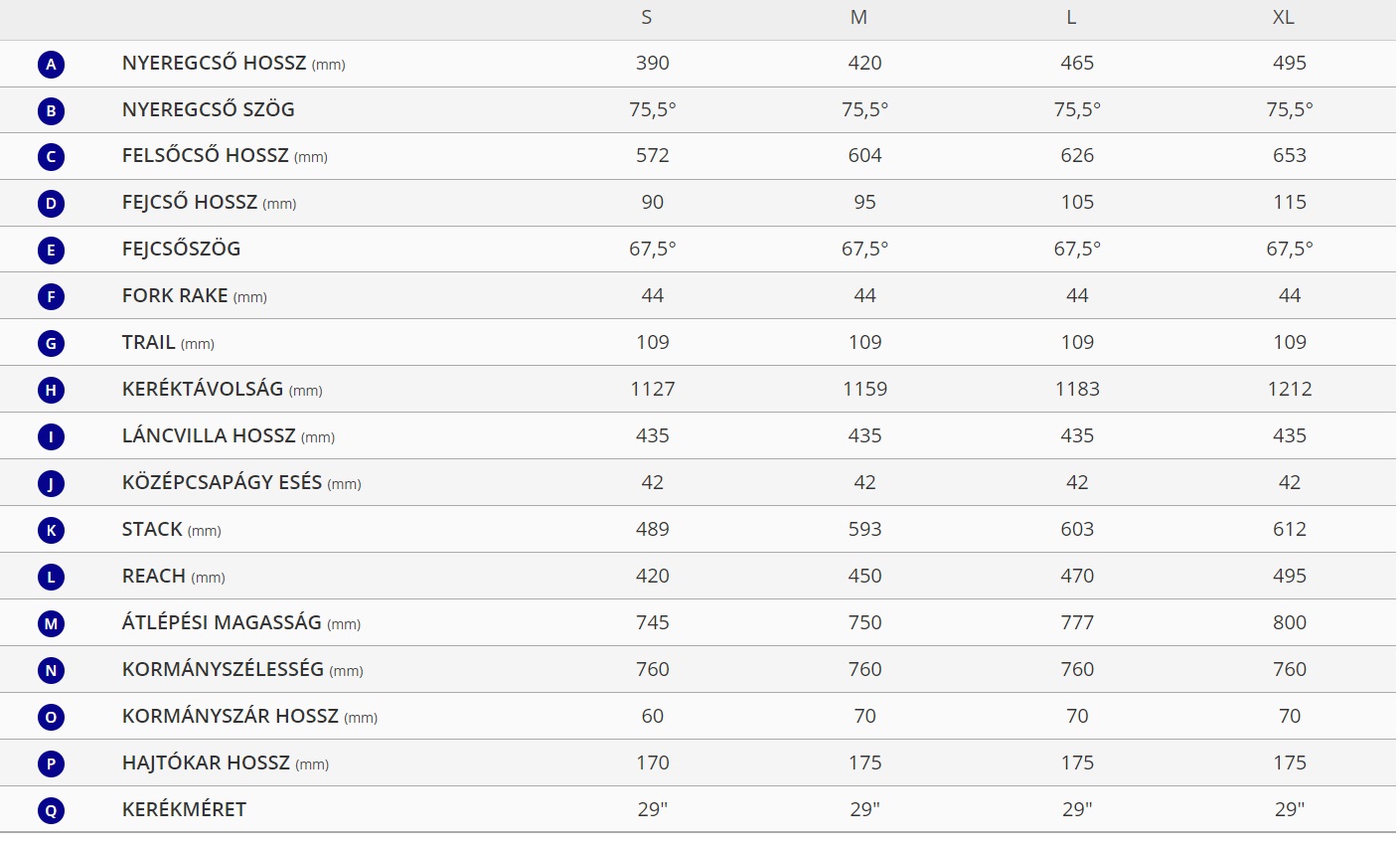Click the N circle icon for Kormányszélesség
The height and width of the screenshot is (848, 1400).
pyautogui.click(x=51, y=671)
